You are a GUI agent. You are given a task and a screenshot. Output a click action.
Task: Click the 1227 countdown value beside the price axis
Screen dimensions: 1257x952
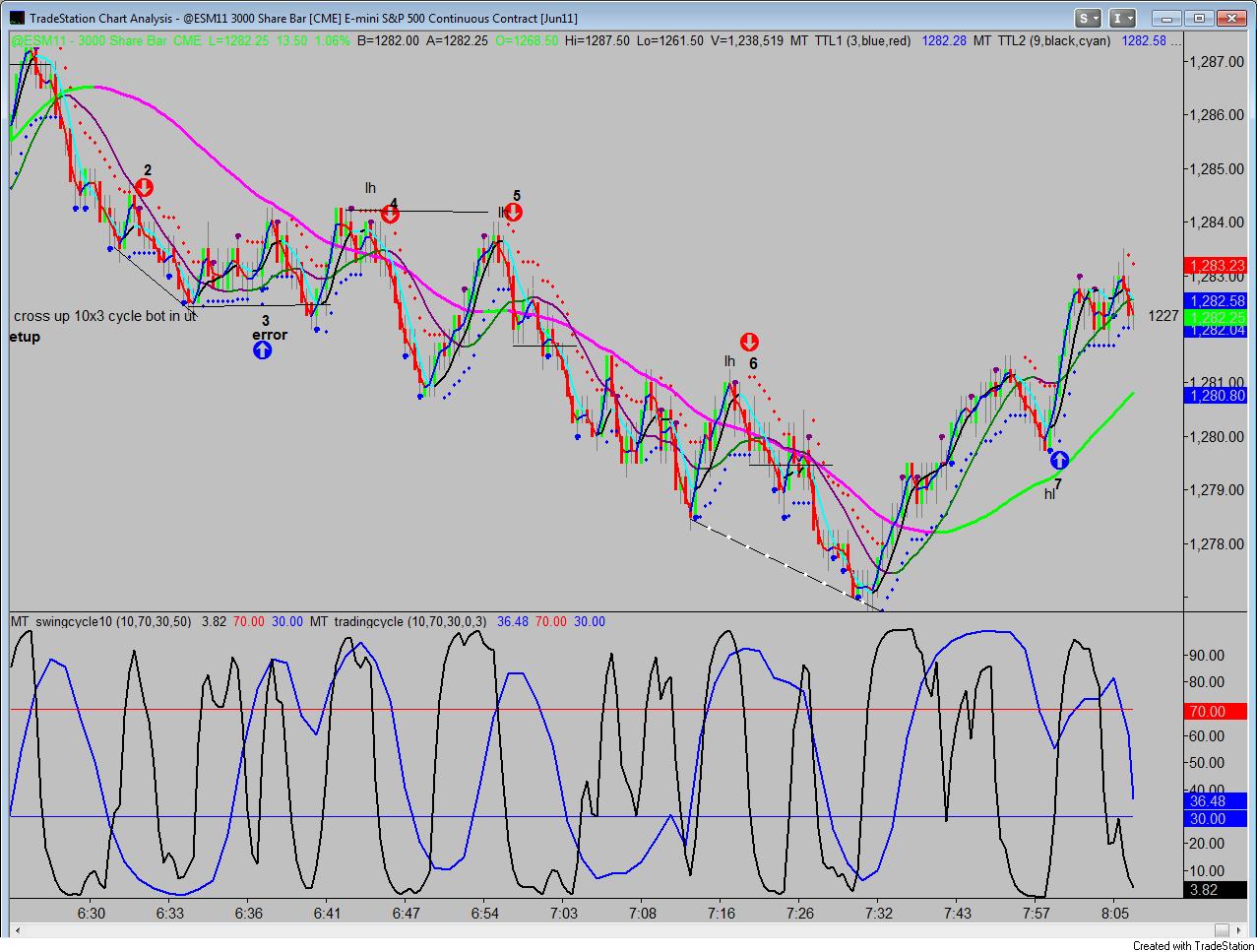[x=1163, y=316]
